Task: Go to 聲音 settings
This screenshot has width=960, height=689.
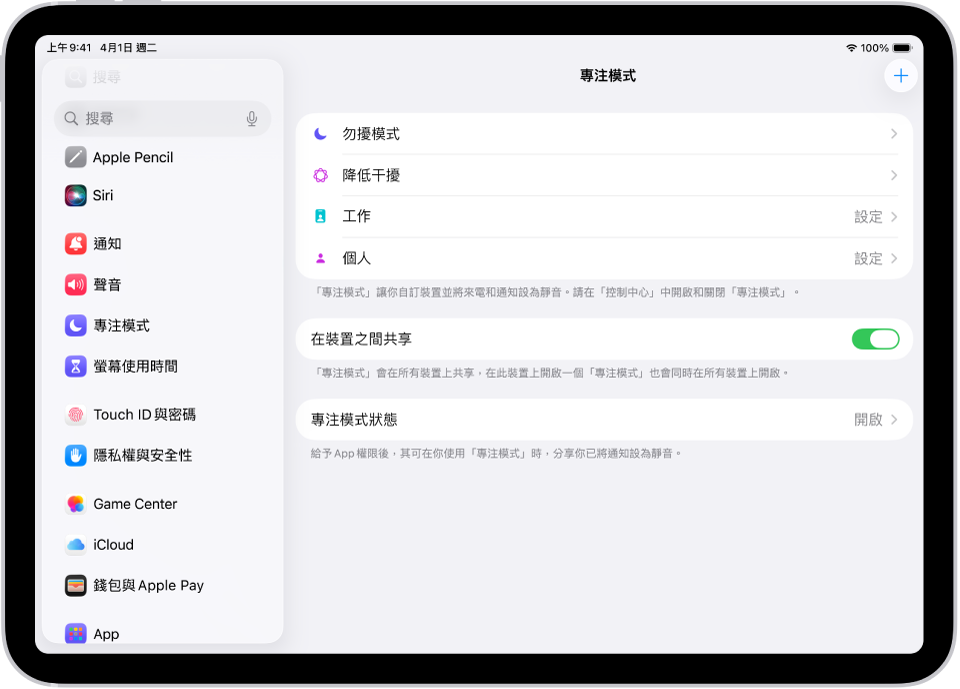Action: (163, 285)
